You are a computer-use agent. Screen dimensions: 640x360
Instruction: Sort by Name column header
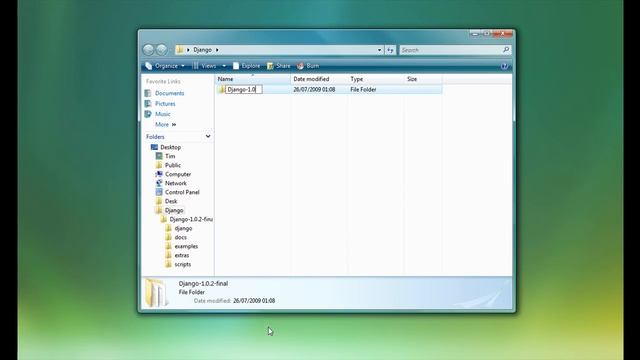coord(253,79)
